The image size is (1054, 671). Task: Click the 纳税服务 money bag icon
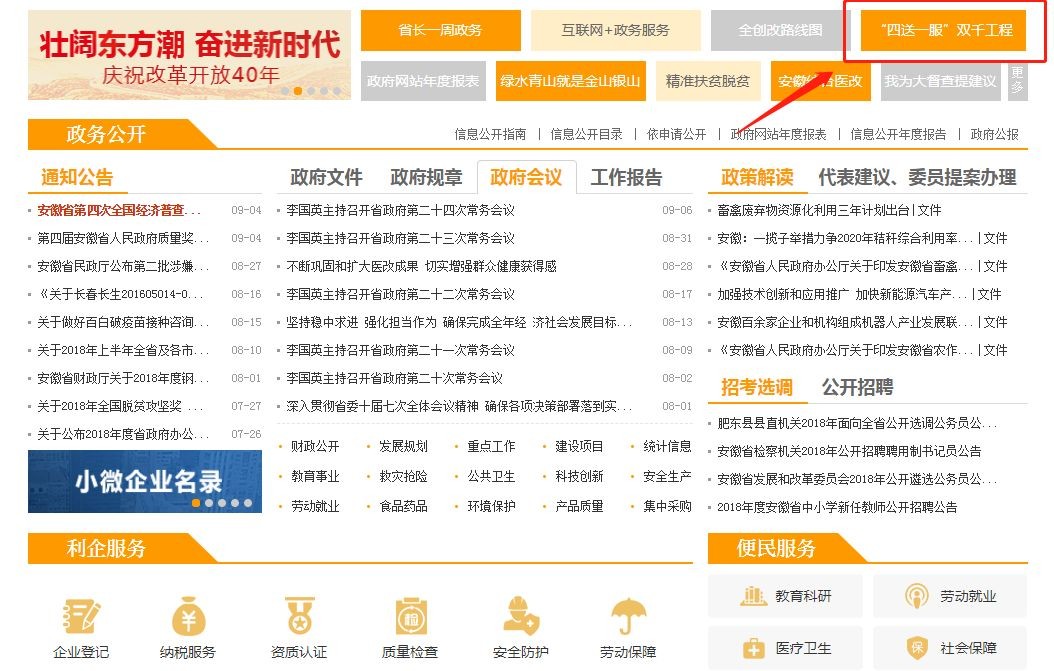(188, 617)
